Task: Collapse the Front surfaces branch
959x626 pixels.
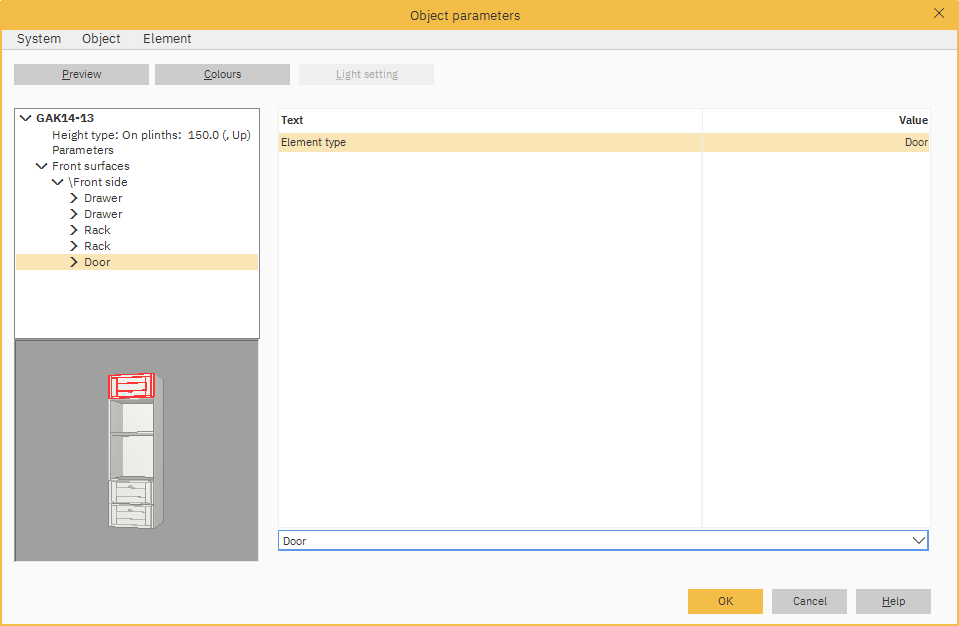Action: [41, 165]
